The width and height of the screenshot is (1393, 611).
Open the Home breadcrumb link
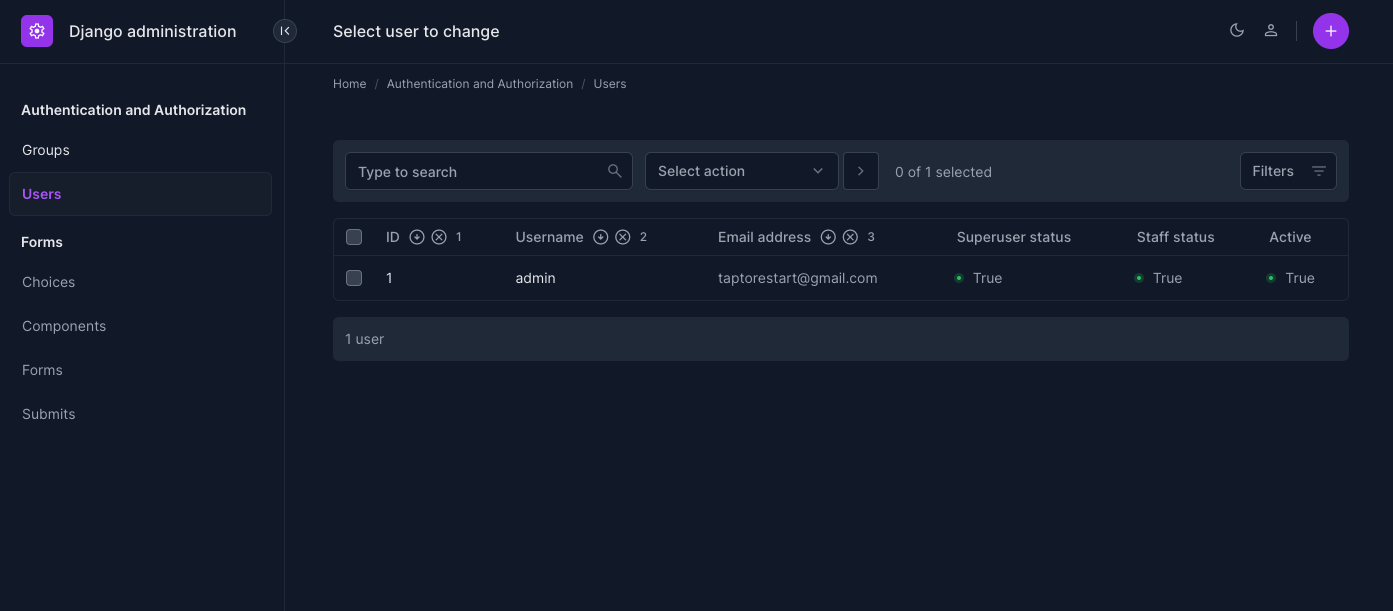[x=349, y=84]
